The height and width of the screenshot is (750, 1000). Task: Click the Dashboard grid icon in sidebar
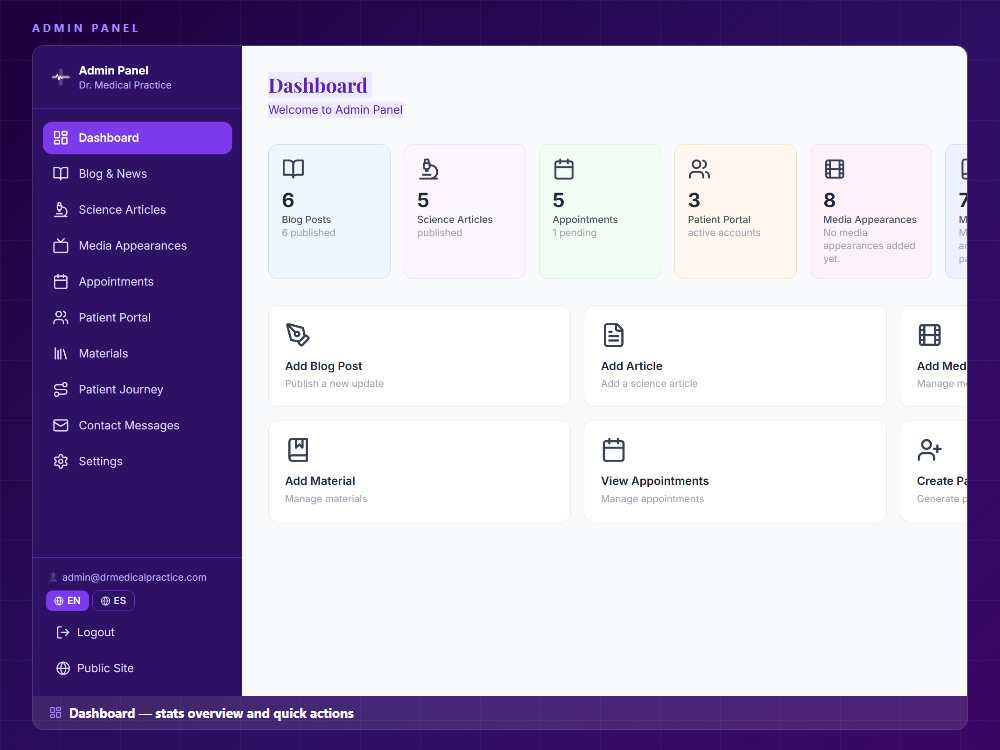tap(61, 138)
